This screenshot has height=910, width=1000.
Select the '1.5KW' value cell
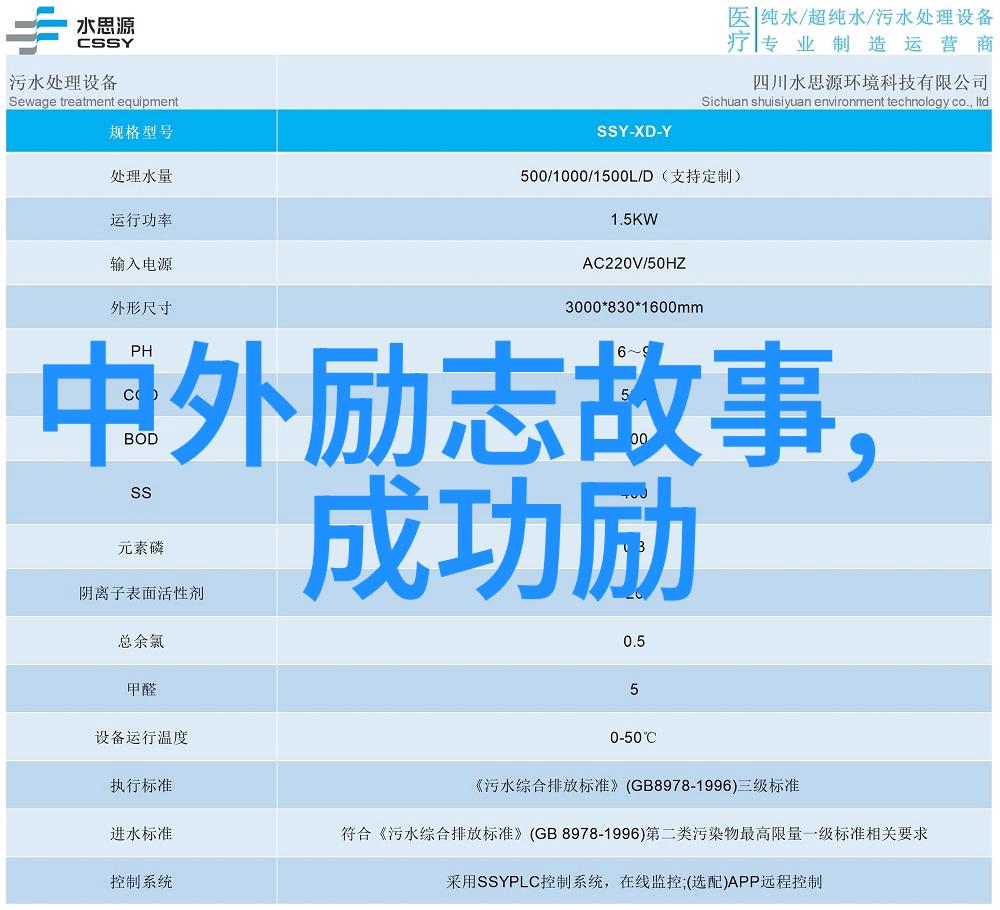tap(634, 219)
